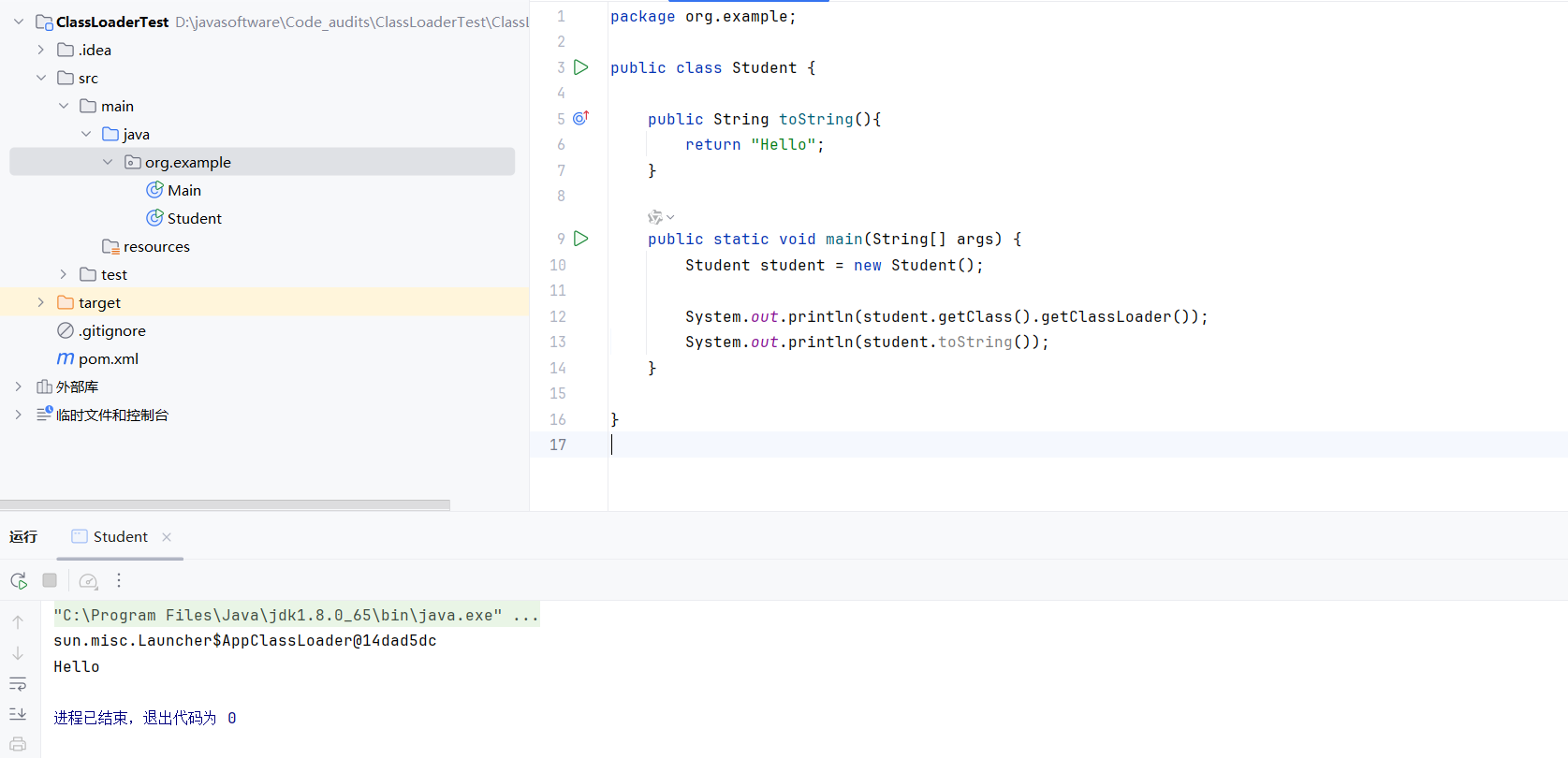Click the horizontal scrollbar of the project panel

pos(225,504)
